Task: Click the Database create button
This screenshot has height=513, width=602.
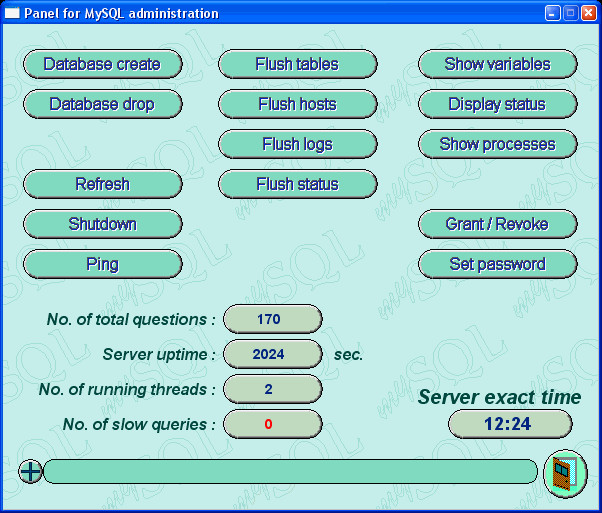Action: 103,64
